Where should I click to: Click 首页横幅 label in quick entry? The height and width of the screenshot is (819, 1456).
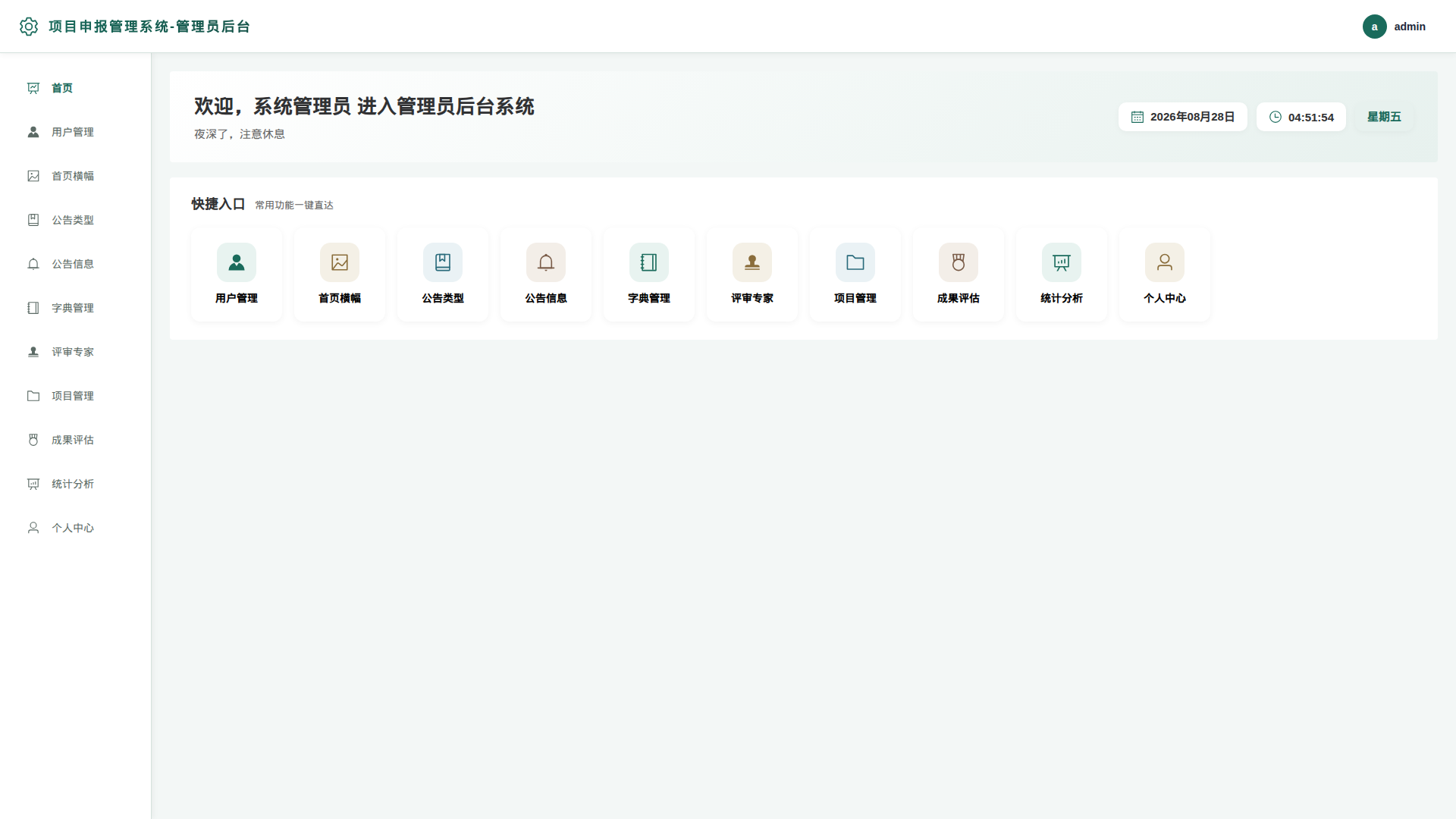(340, 298)
